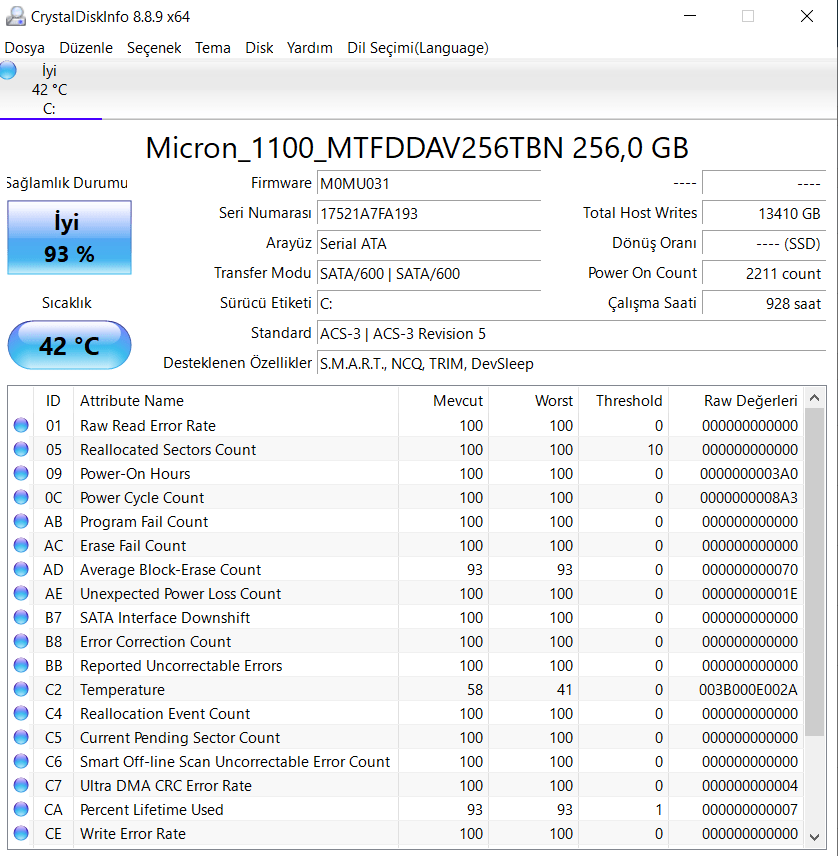Click the Transfer Modu field SATA/600
The width and height of the screenshot is (838, 856).
pos(429,274)
